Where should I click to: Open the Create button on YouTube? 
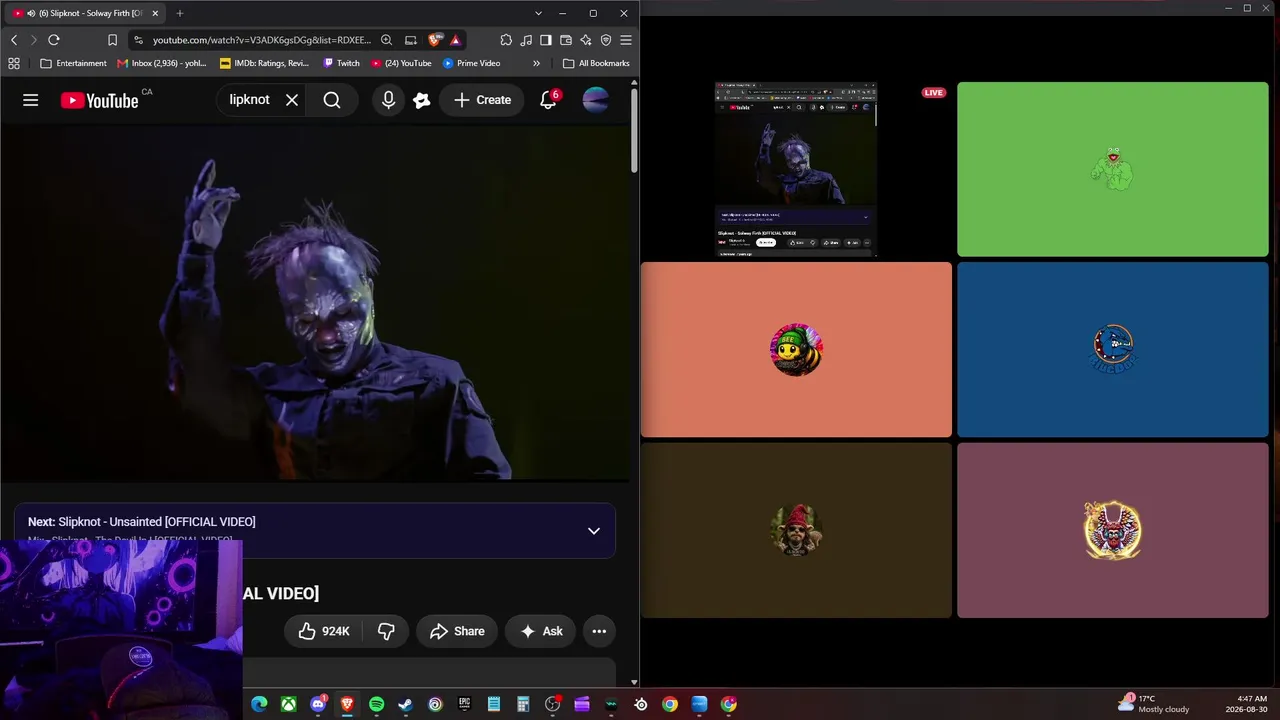tap(482, 100)
